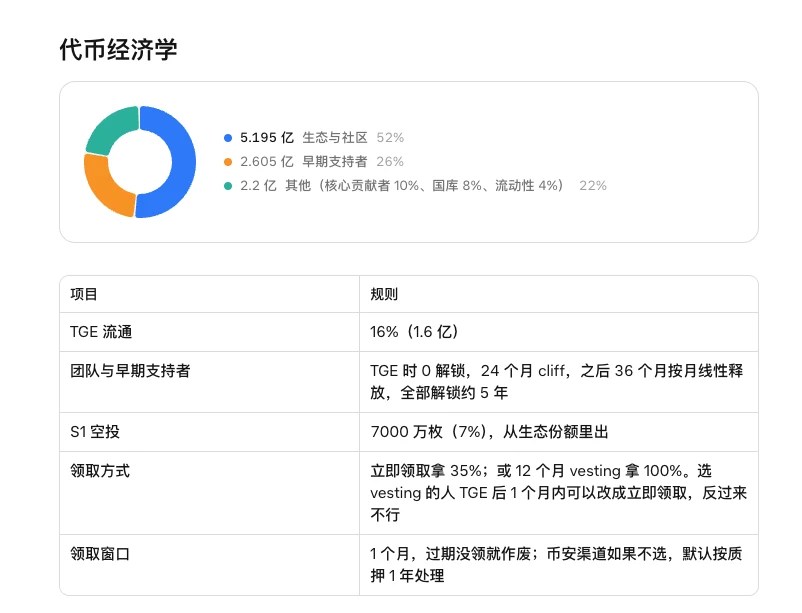This screenshot has width=802, height=613.
Task: Click the 团队与早期支持者 table cell
Action: [210, 382]
